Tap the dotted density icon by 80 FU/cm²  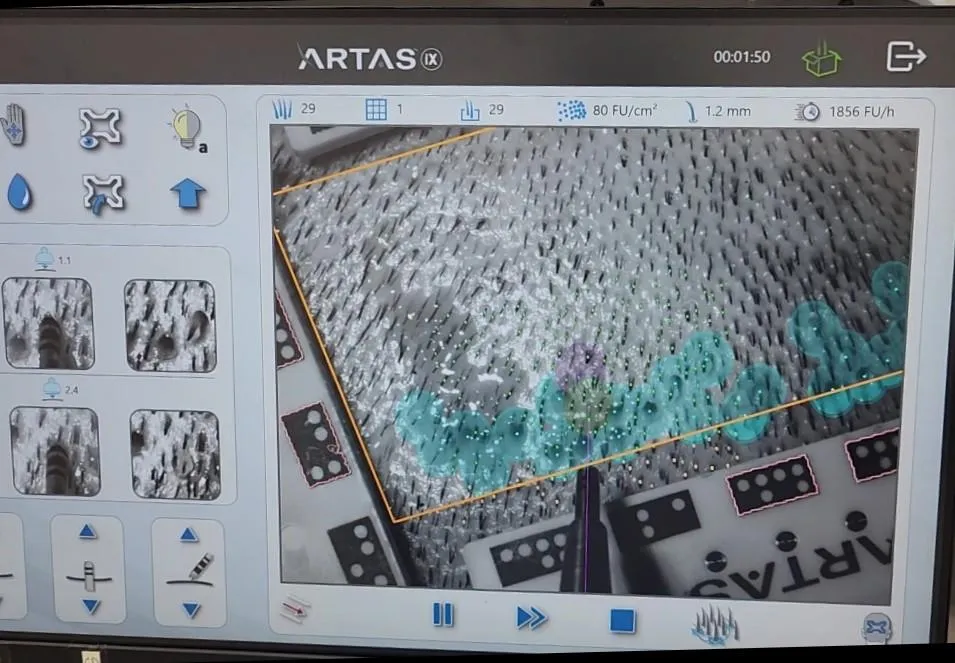click(571, 111)
